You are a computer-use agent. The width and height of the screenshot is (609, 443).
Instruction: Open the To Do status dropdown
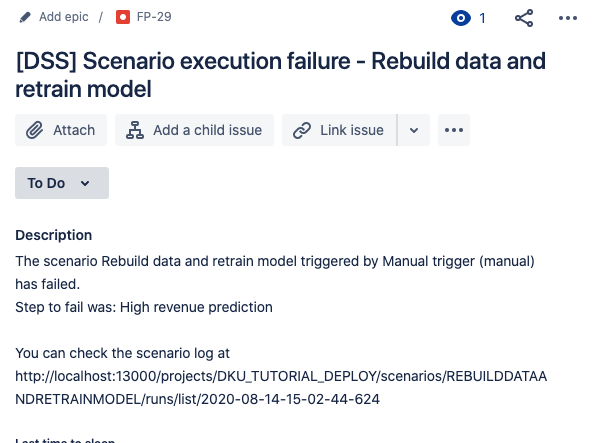tap(62, 183)
